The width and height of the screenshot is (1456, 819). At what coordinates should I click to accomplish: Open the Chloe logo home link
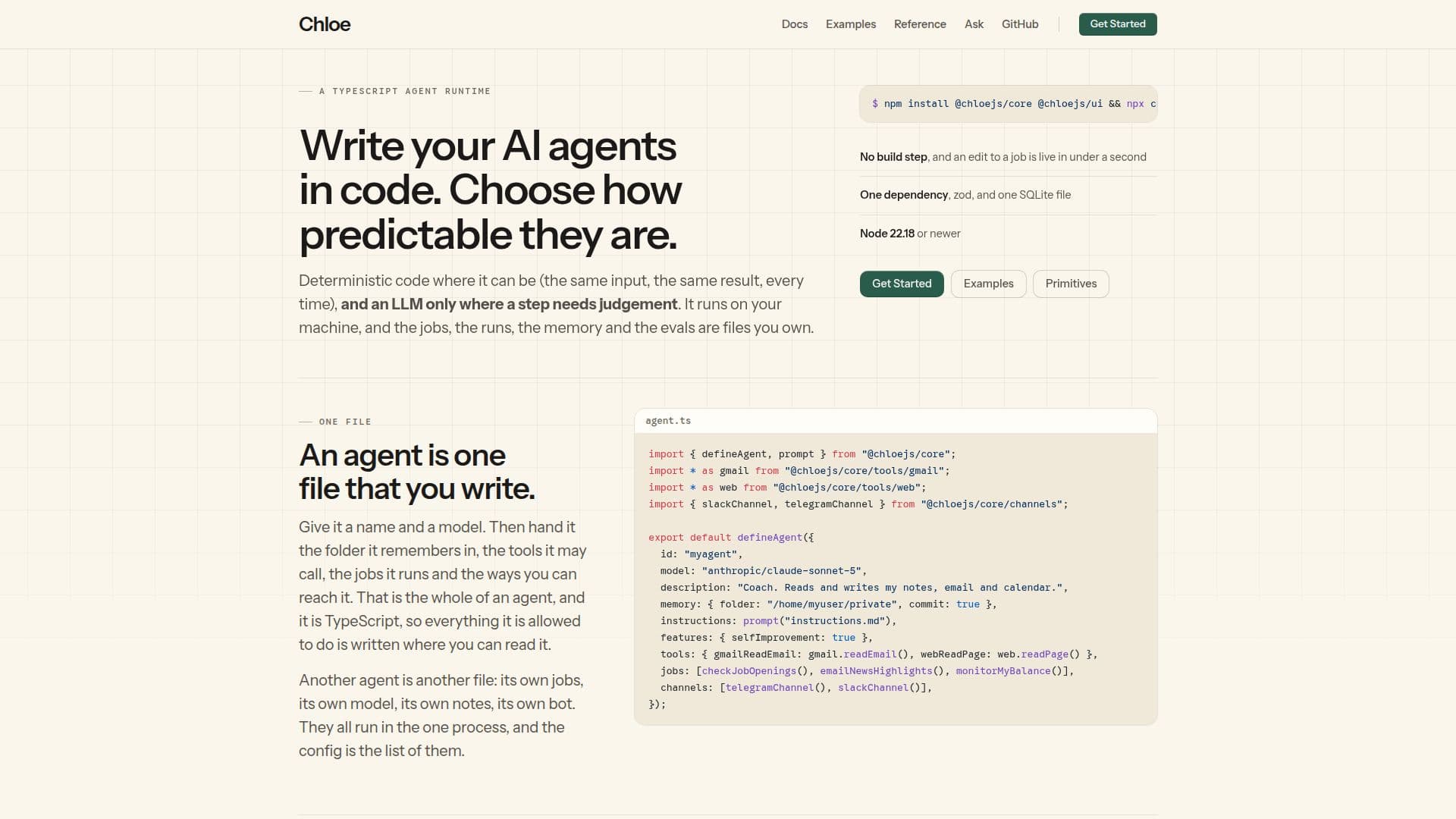tap(325, 24)
